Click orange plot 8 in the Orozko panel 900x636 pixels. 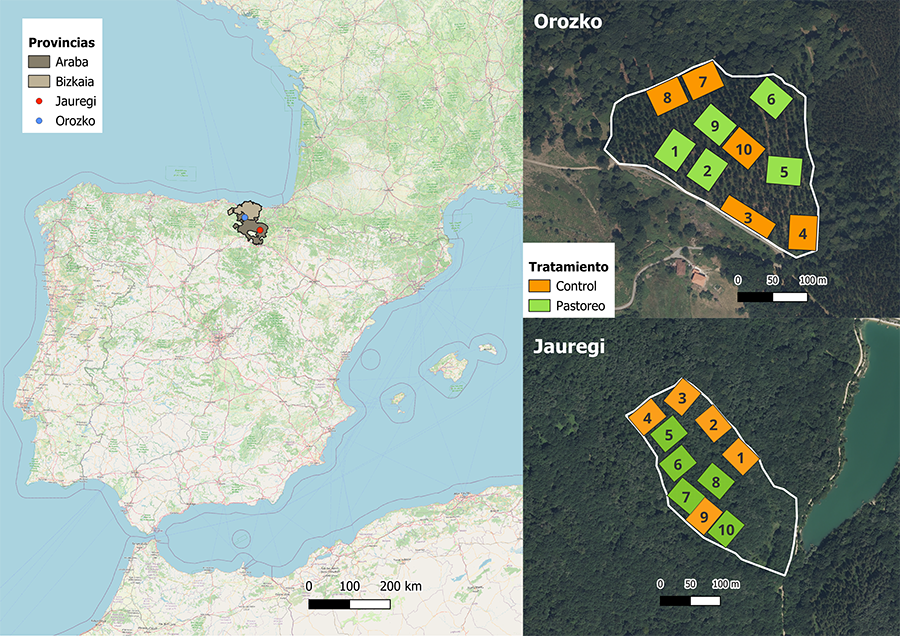(x=667, y=96)
